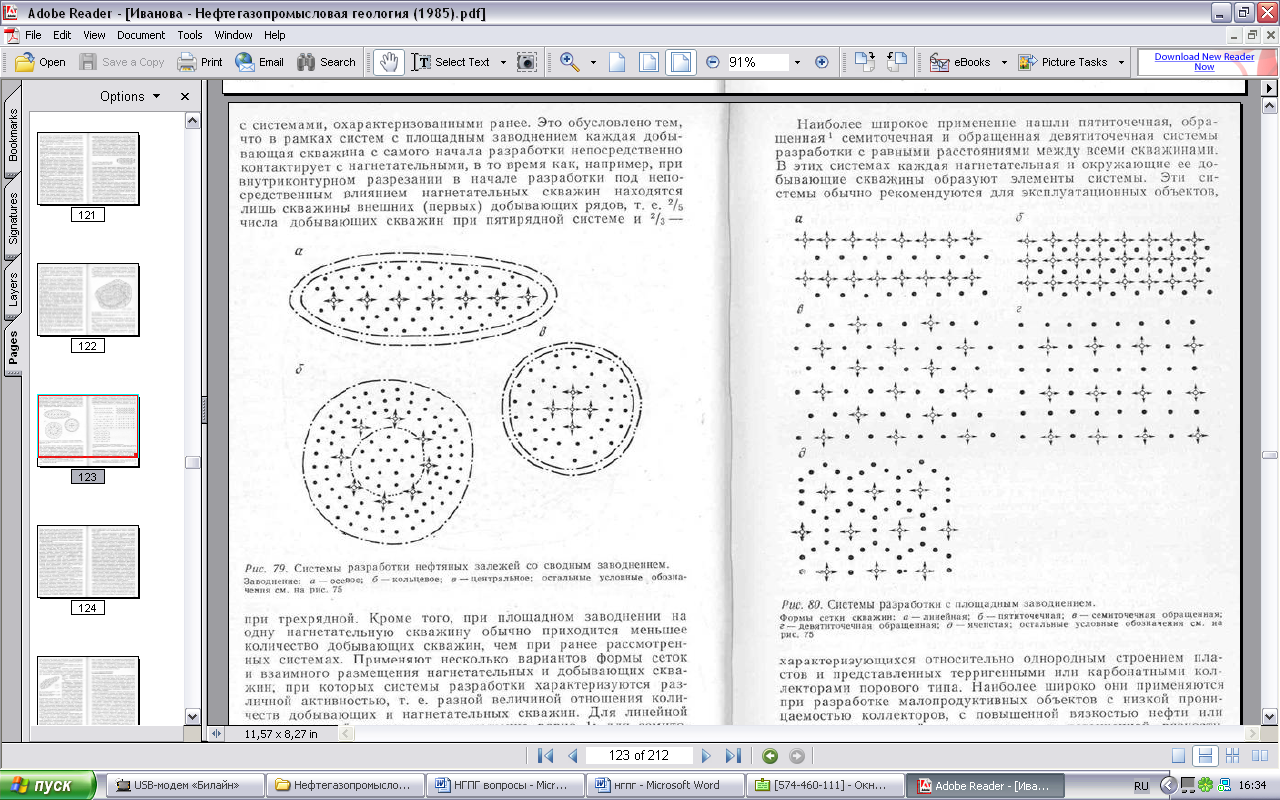Expand the zoom tool dropdown arrow
Screen dimensions: 1280x800
click(593, 62)
